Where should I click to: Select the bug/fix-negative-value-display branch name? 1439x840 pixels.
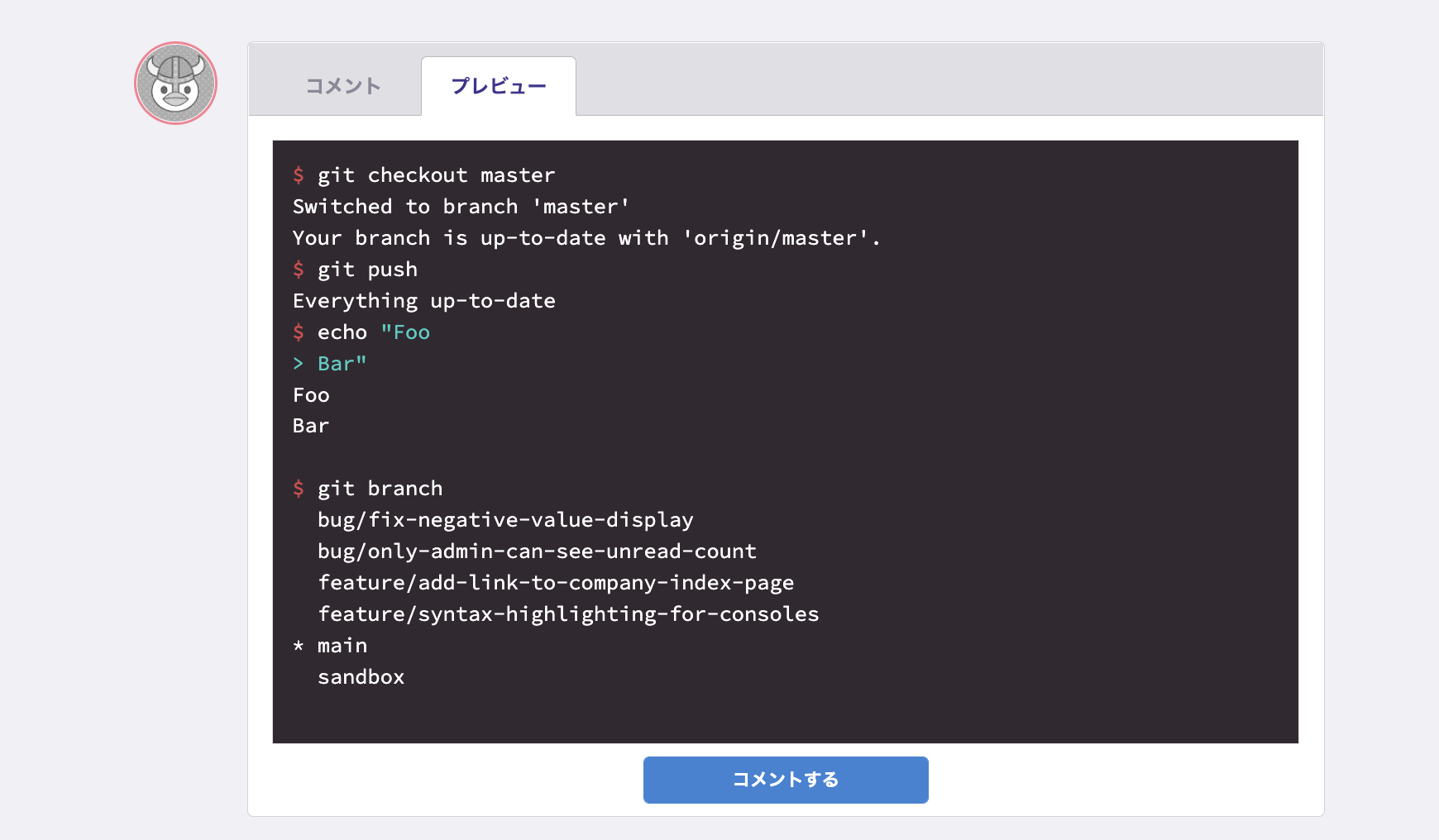pyautogui.click(x=506, y=519)
